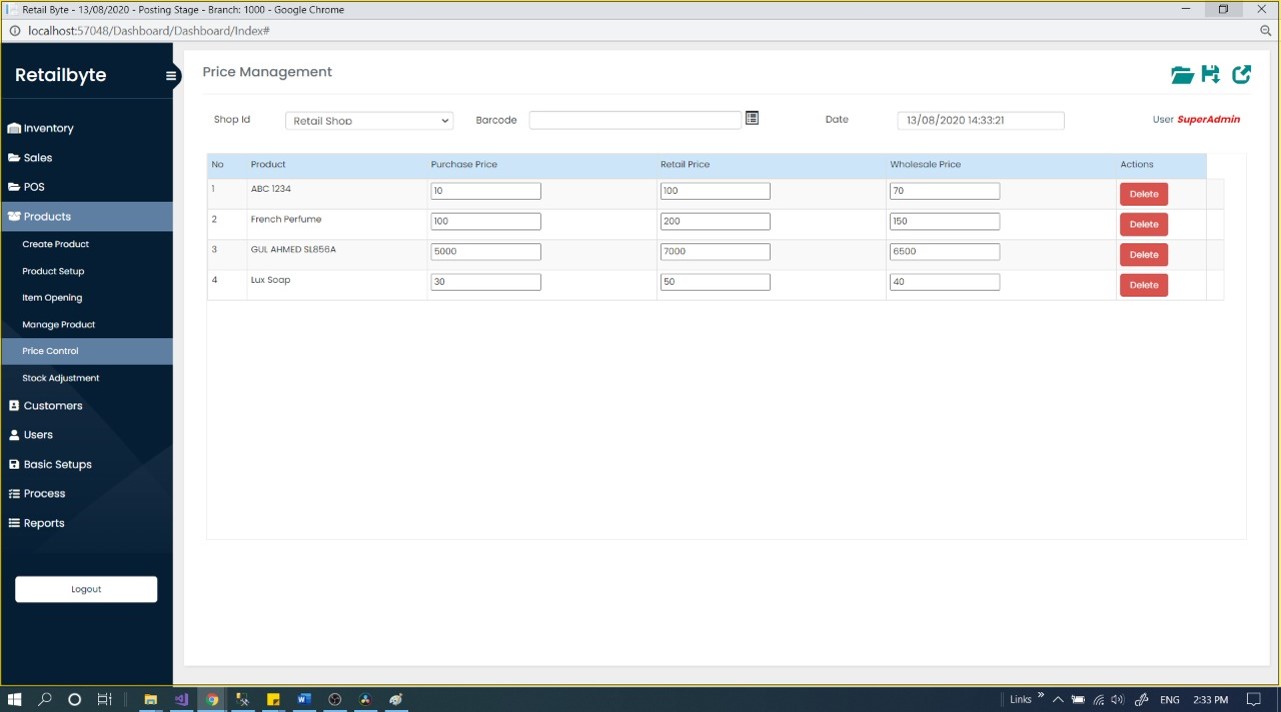The height and width of the screenshot is (712, 1281).
Task: Open the Customers menu
Action: [86, 406]
